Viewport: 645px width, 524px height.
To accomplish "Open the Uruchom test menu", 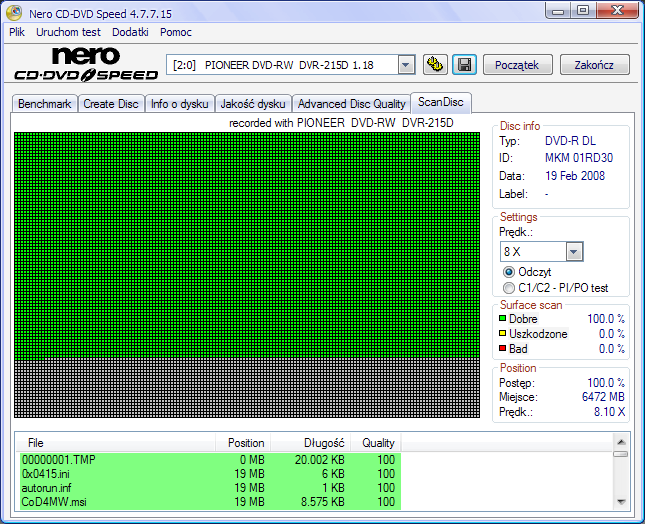I will point(68,32).
